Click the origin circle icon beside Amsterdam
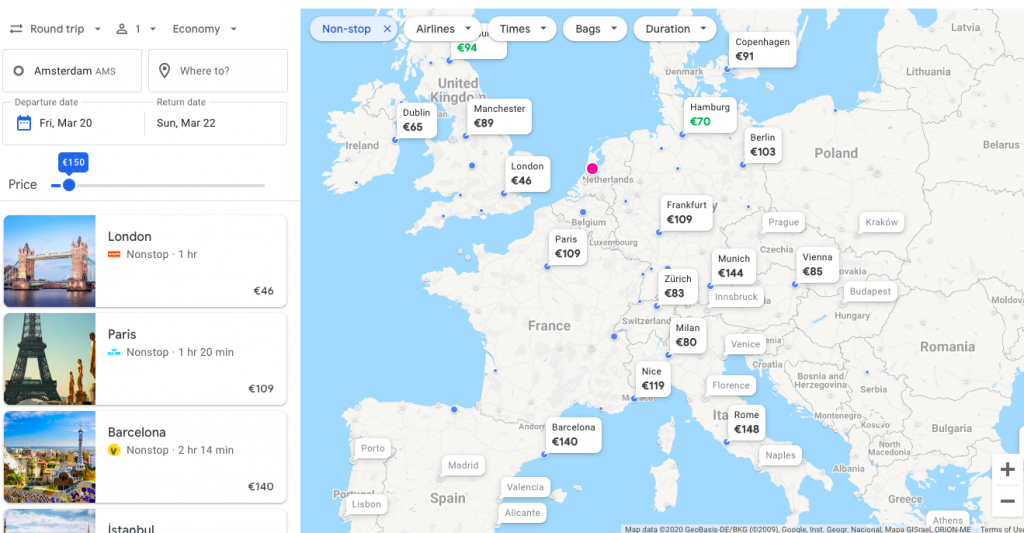This screenshot has width=1024, height=533. pyautogui.click(x=19, y=71)
